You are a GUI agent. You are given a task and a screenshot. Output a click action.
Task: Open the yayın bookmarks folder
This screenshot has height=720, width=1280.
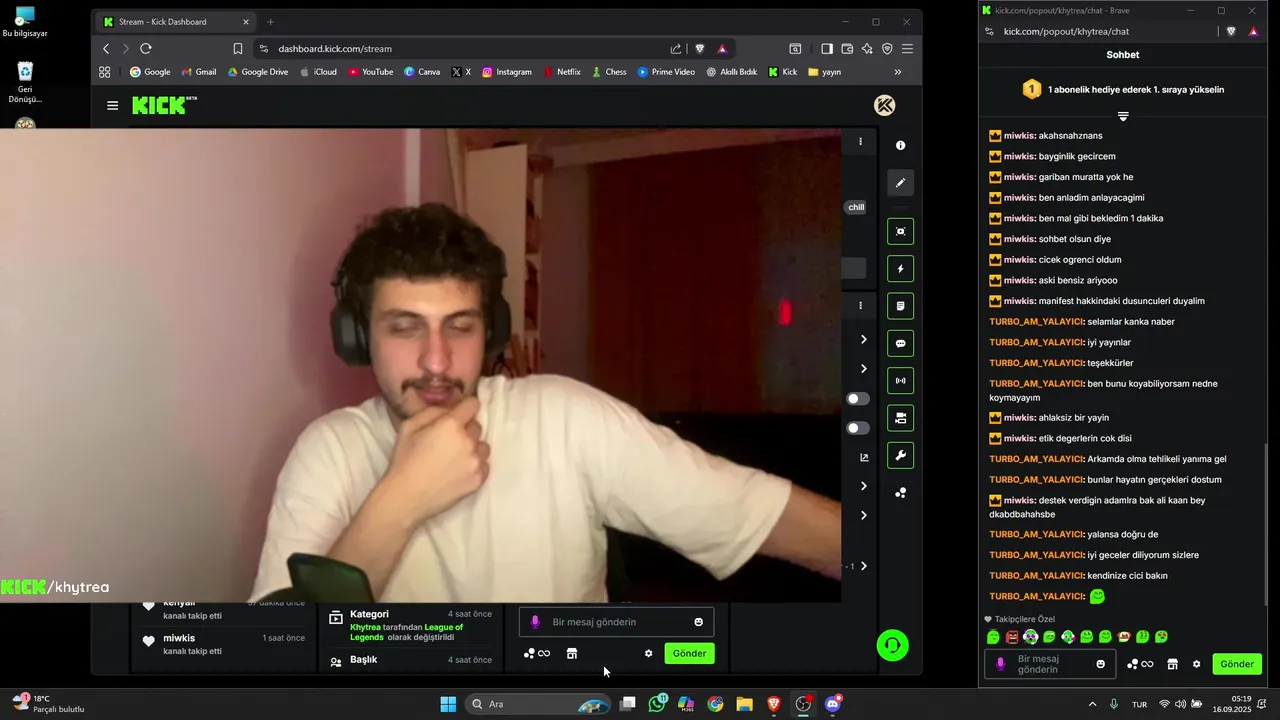tap(824, 72)
